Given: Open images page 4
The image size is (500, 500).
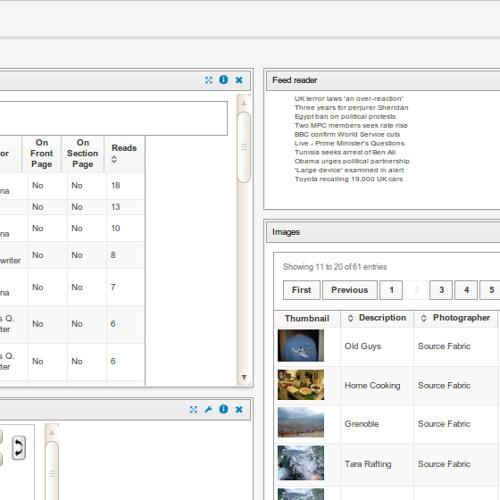Looking at the screenshot, I should tap(466, 290).
